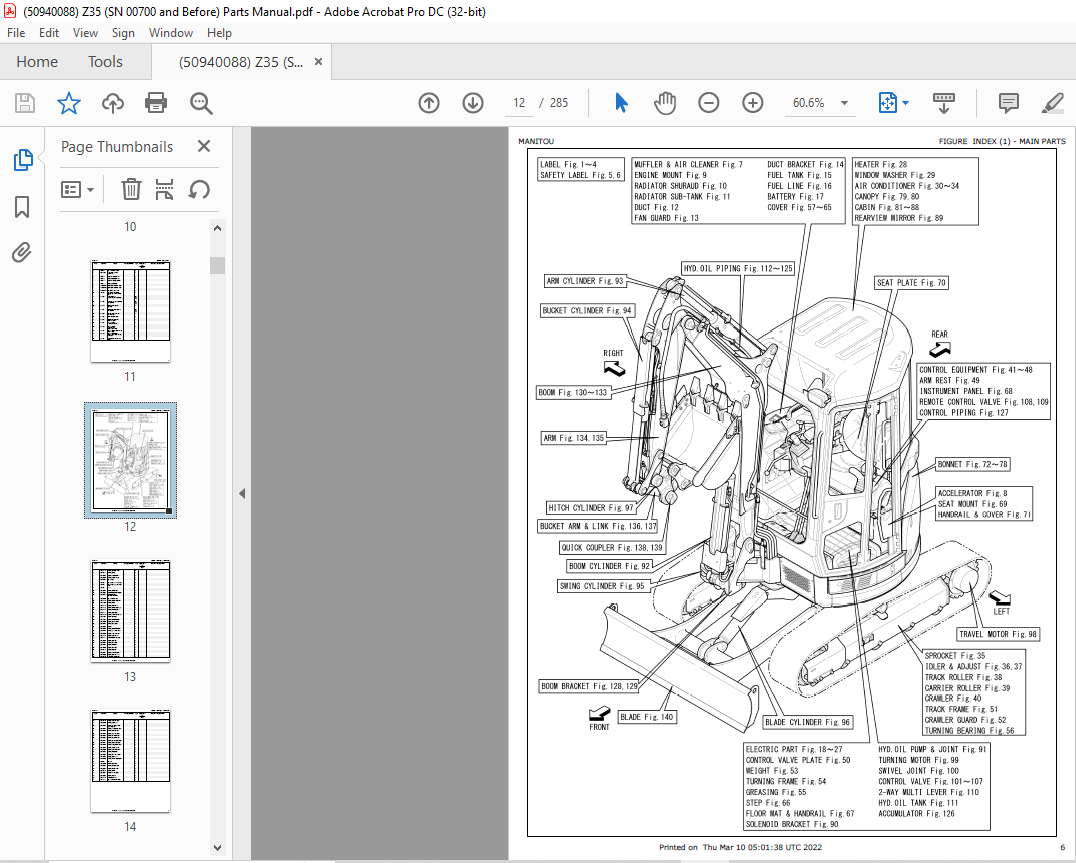This screenshot has width=1076, height=863.
Task: Switch to the Tools tab
Action: (105, 62)
